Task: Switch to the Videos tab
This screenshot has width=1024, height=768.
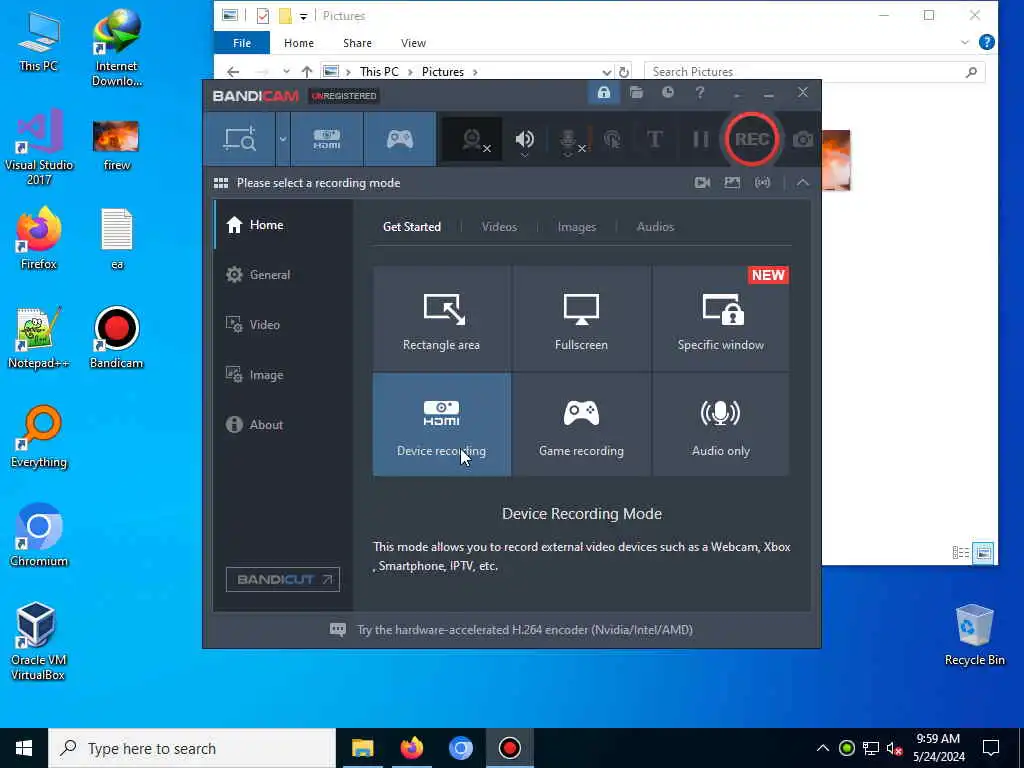Action: [499, 227]
